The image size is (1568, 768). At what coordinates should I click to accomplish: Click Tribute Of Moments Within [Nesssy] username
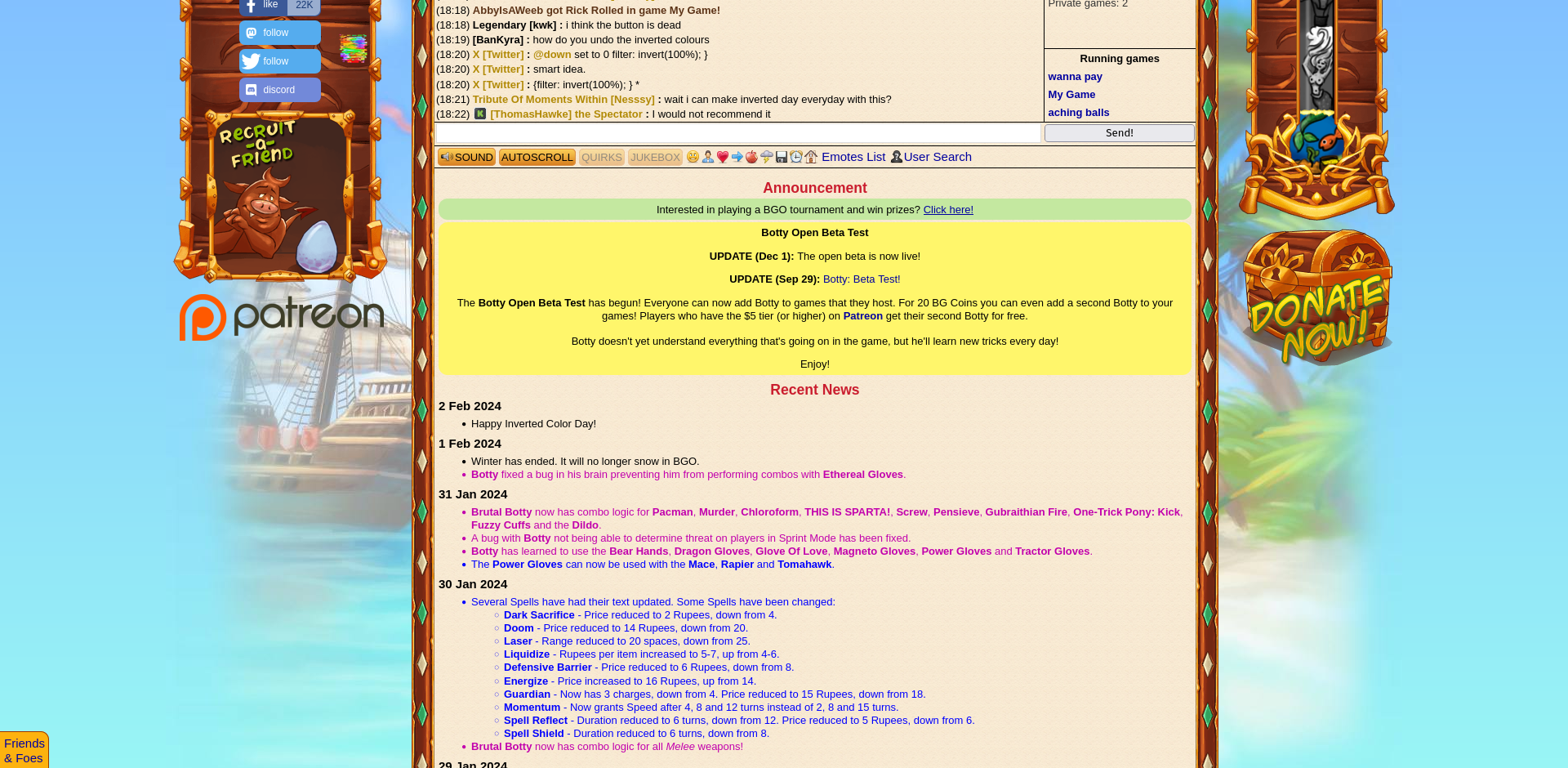(563, 100)
